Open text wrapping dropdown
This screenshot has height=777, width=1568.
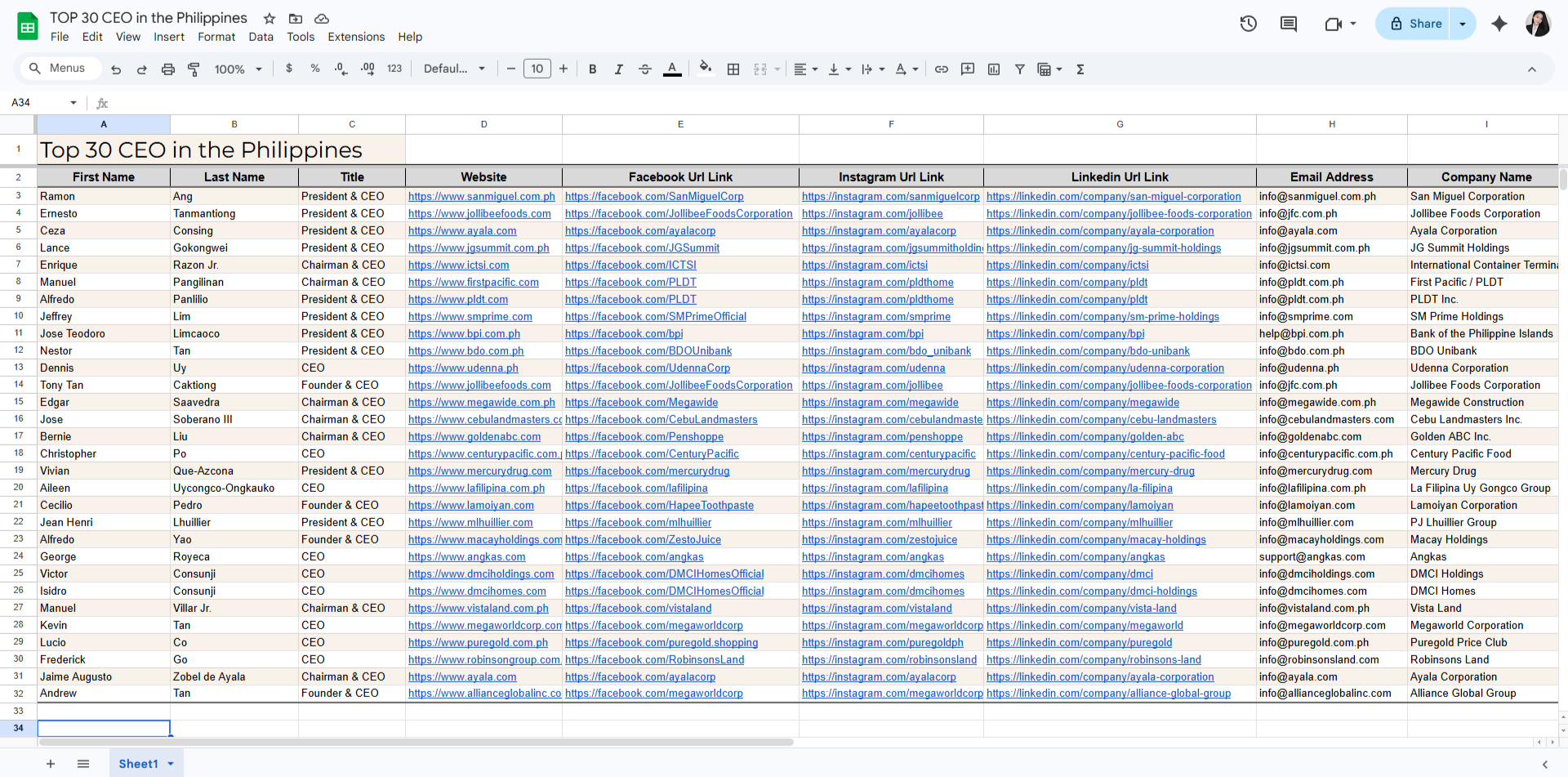[873, 69]
